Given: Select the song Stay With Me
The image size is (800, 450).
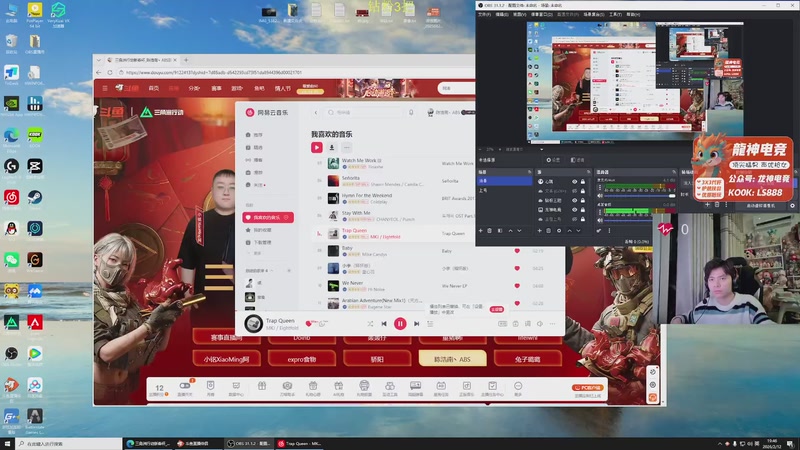Looking at the screenshot, I should pyautogui.click(x=356, y=213).
